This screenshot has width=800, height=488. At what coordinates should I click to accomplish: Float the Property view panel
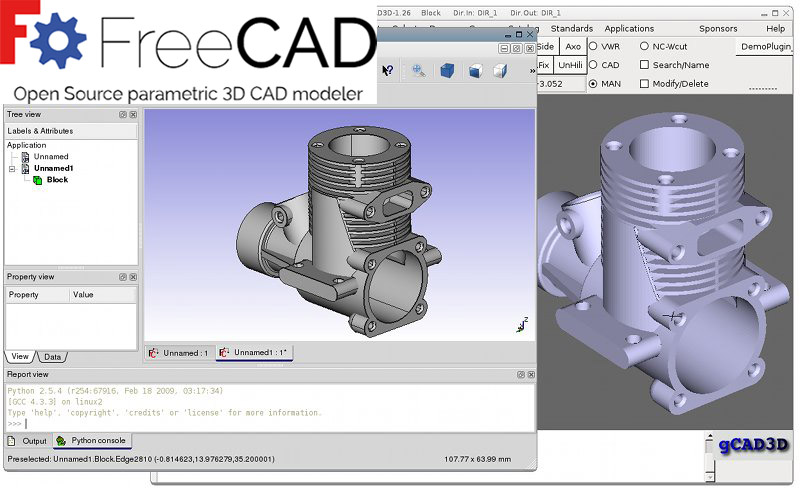[x=123, y=277]
